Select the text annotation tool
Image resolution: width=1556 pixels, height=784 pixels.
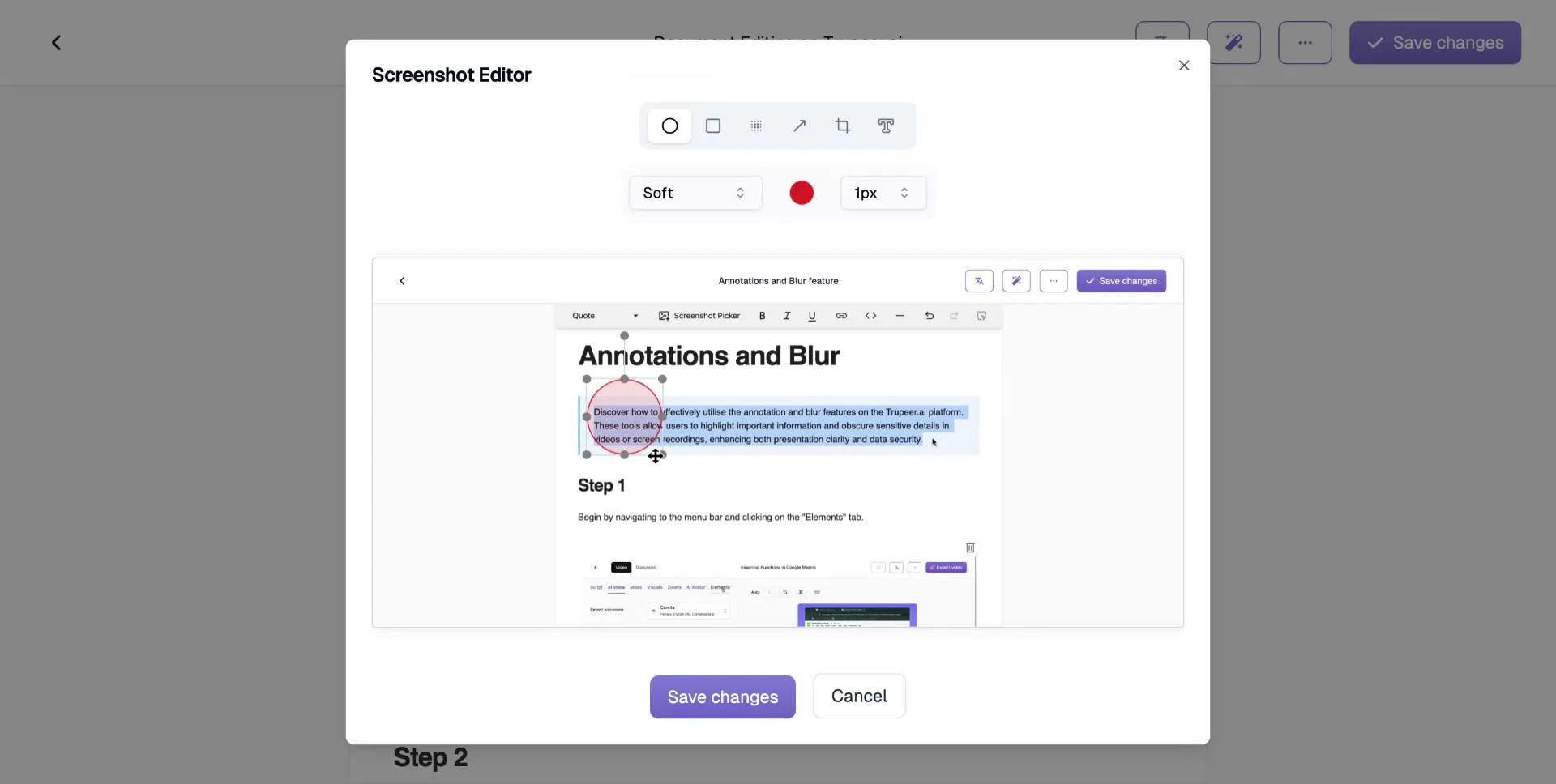point(886,126)
